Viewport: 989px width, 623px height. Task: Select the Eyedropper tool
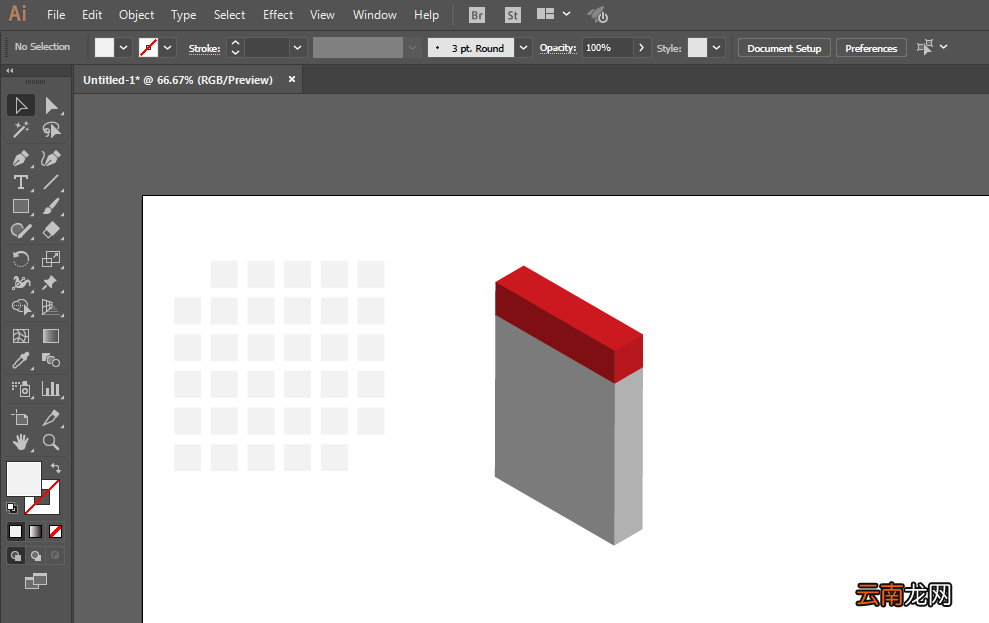pos(21,360)
